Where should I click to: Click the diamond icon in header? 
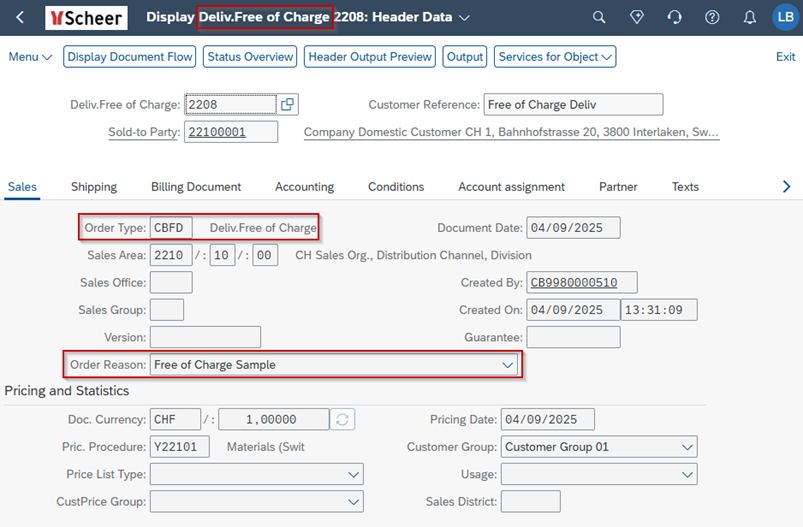point(637,17)
